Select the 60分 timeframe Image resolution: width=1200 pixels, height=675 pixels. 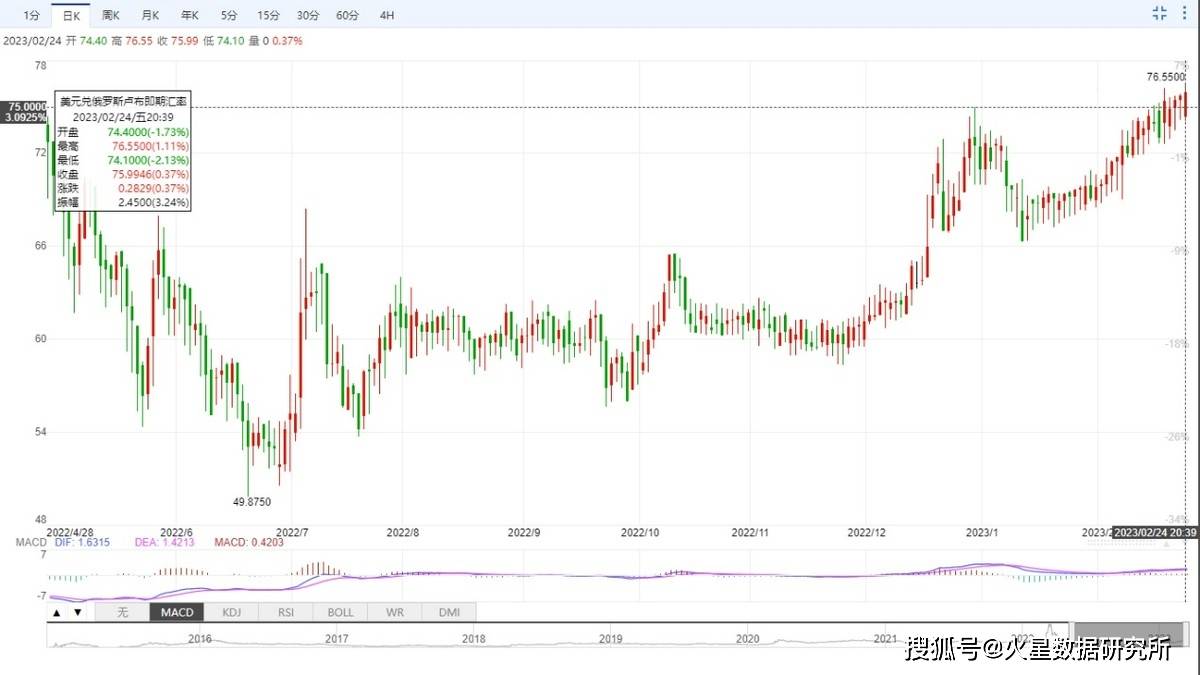pos(348,15)
